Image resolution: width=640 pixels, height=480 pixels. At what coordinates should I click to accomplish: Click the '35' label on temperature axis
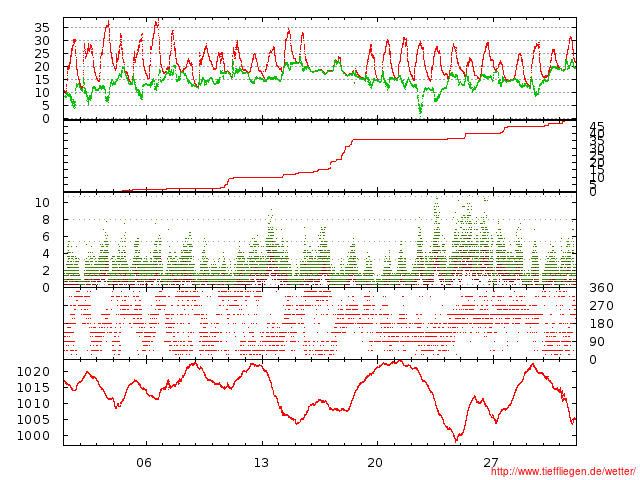pyautogui.click(x=42, y=28)
